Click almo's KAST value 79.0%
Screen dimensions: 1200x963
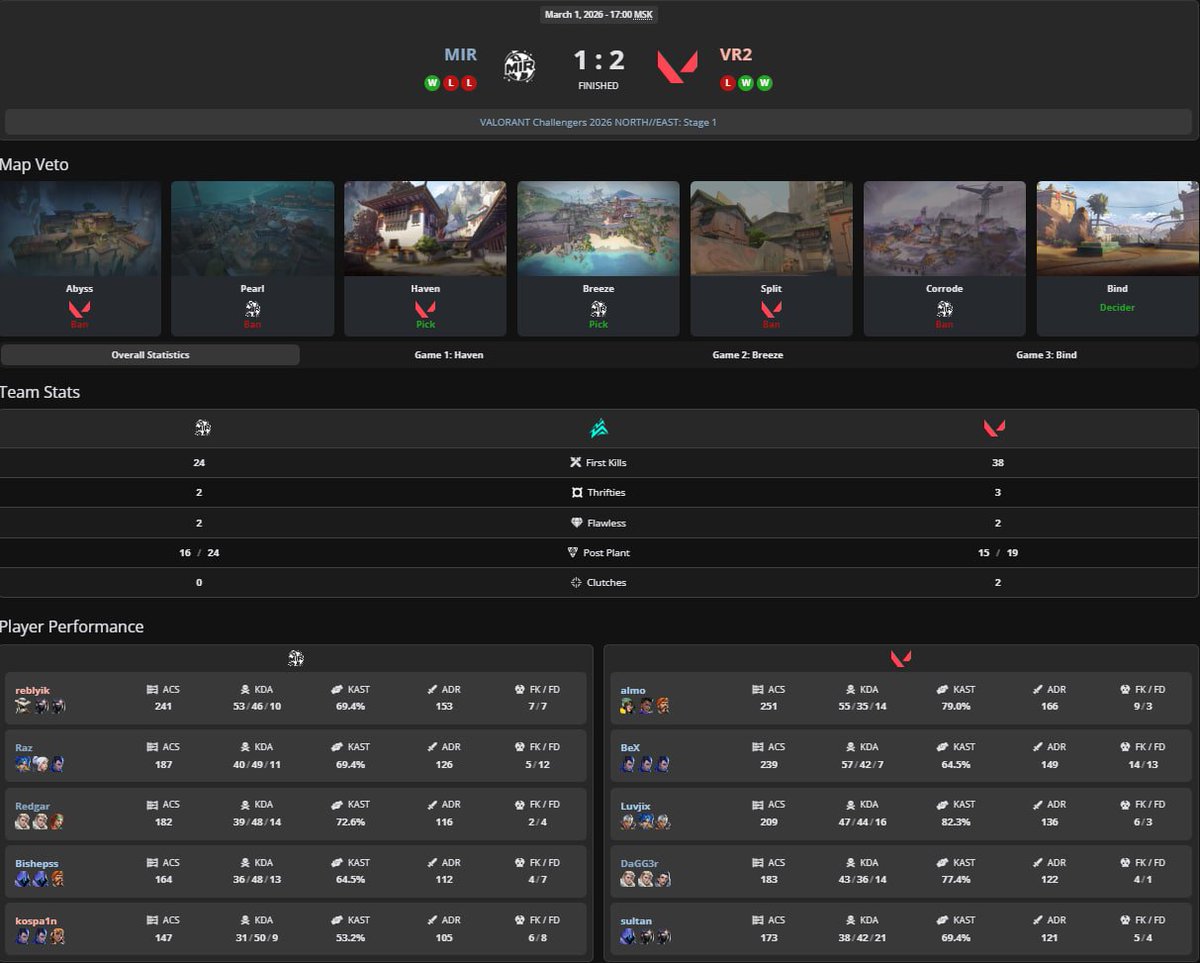[x=955, y=706]
